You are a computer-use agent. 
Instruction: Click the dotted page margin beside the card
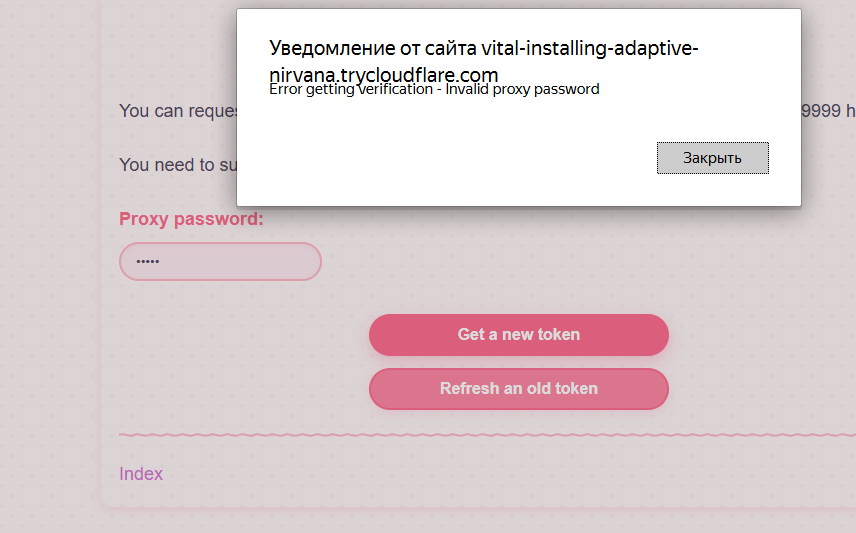click(49, 273)
